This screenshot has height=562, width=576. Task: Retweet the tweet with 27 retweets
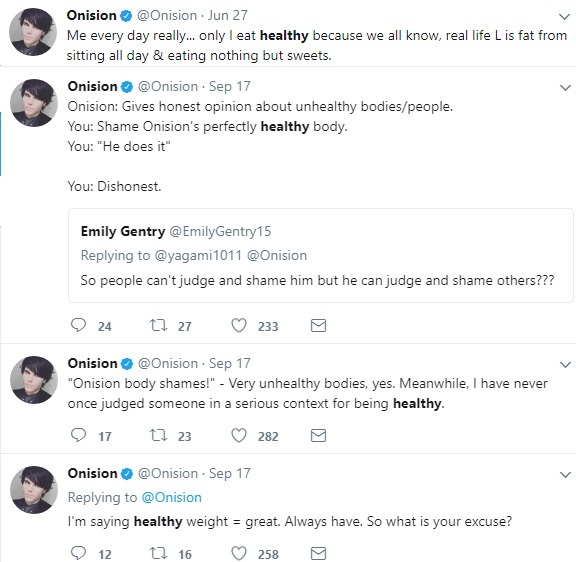(158, 325)
